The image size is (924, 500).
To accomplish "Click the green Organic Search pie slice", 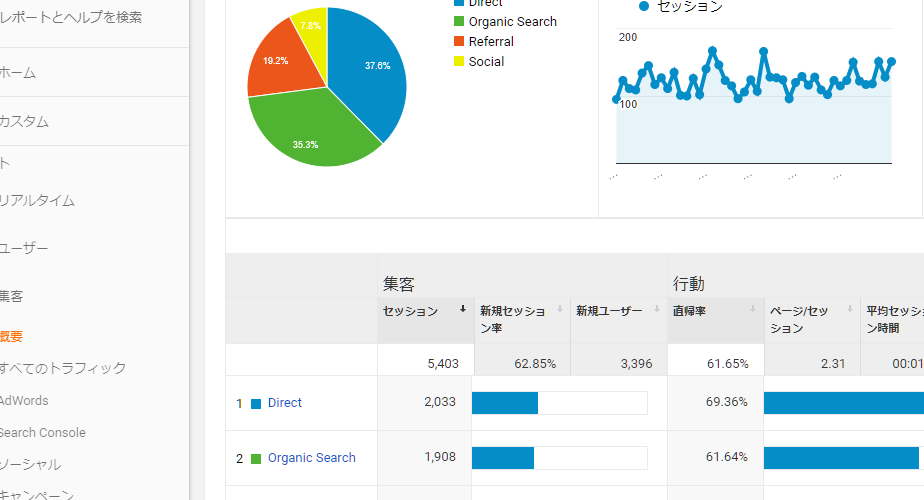I will point(305,130).
